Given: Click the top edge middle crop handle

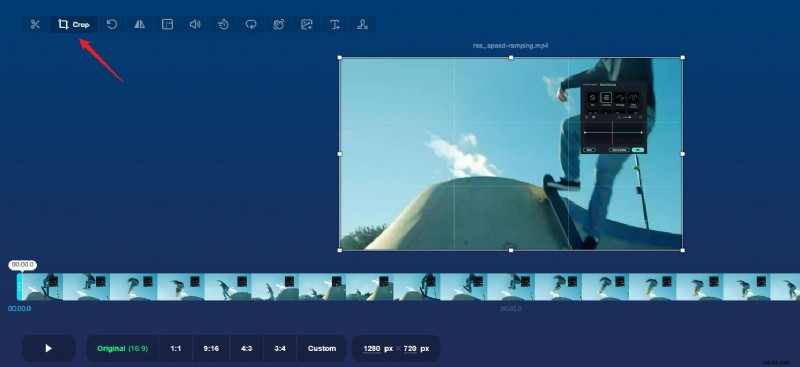Looking at the screenshot, I should tap(511, 58).
